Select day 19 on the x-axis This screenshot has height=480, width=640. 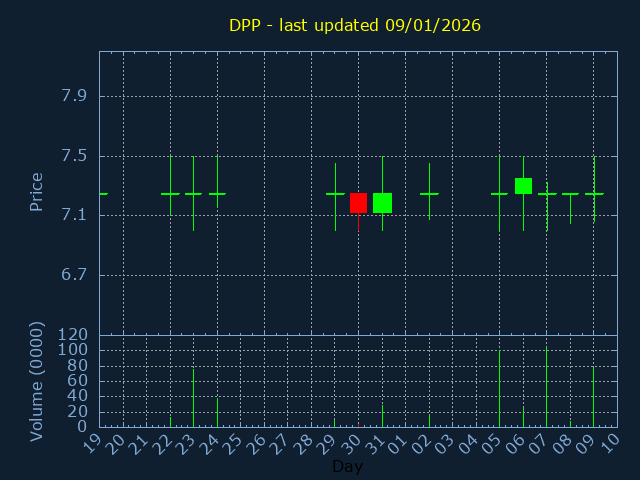pos(93,442)
